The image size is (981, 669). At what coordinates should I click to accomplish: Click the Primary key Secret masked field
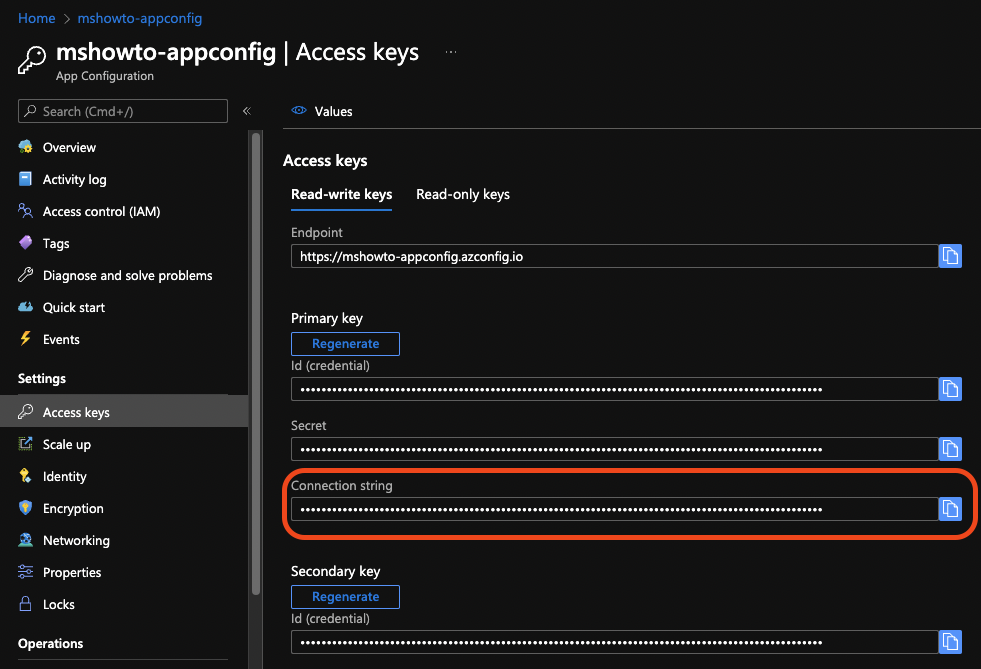[x=614, y=449]
